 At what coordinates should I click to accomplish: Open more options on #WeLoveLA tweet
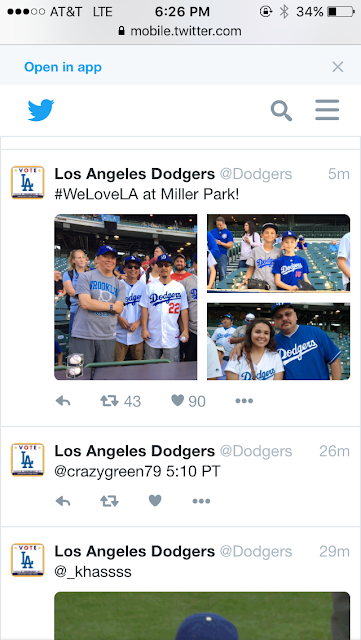(244, 401)
